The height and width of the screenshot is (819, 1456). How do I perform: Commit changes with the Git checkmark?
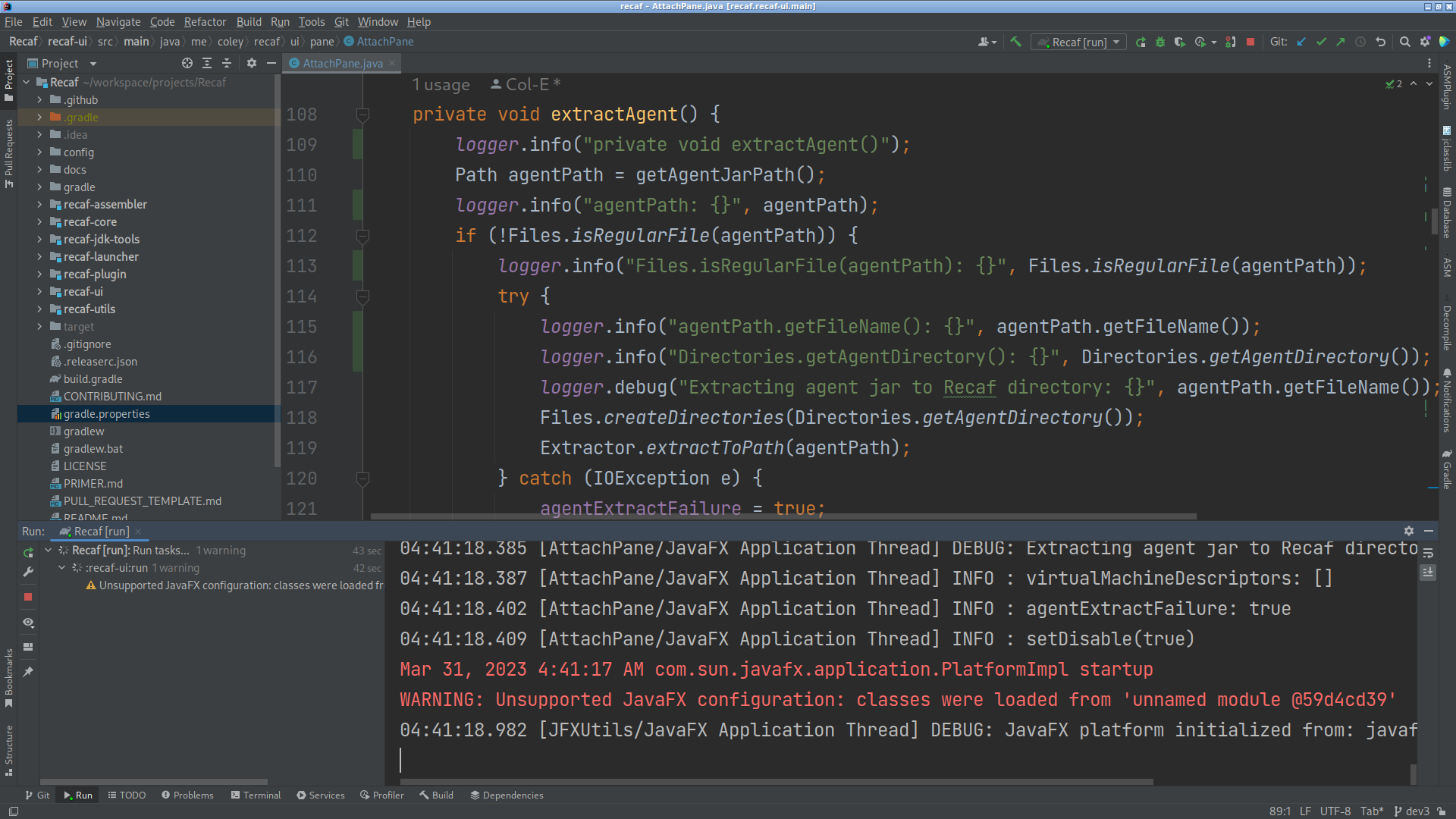[x=1321, y=42]
